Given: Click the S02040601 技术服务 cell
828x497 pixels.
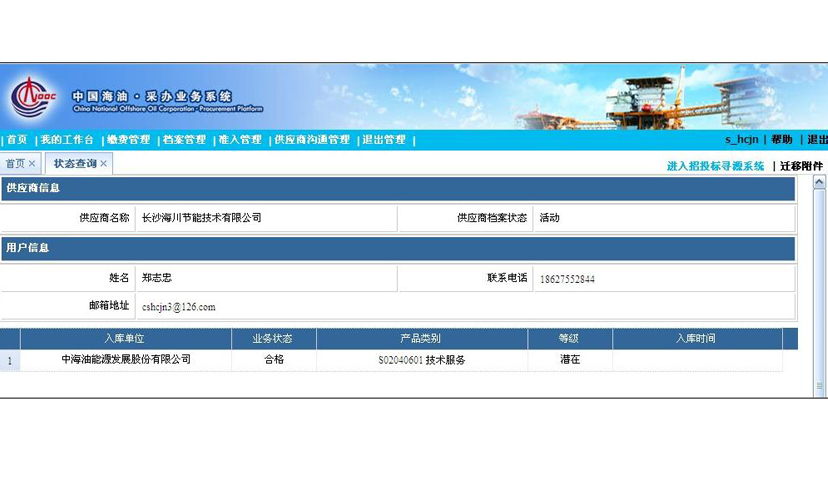Looking at the screenshot, I should (422, 360).
